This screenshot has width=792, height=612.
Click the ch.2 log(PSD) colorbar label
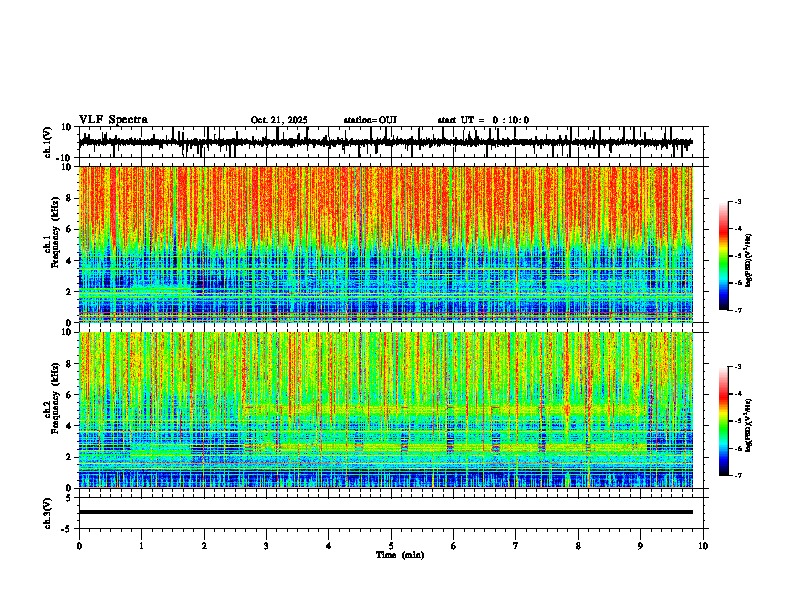point(749,425)
